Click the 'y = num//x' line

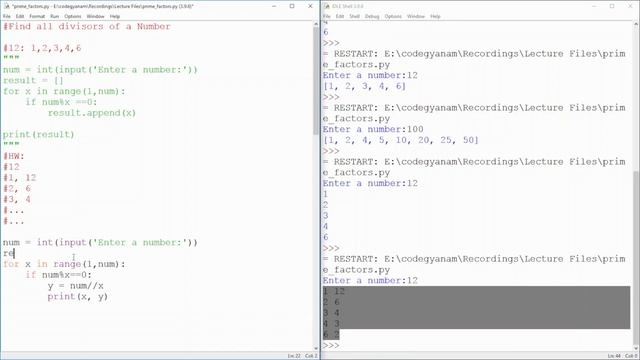point(76,286)
